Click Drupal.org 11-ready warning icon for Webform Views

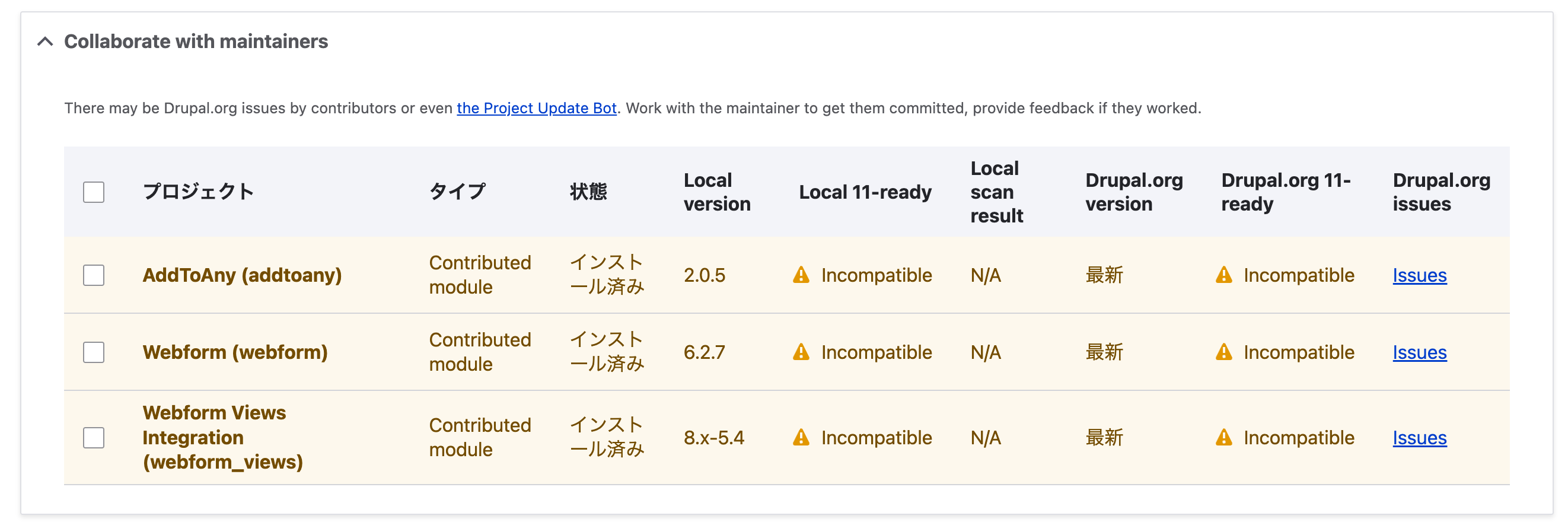pos(1223,437)
